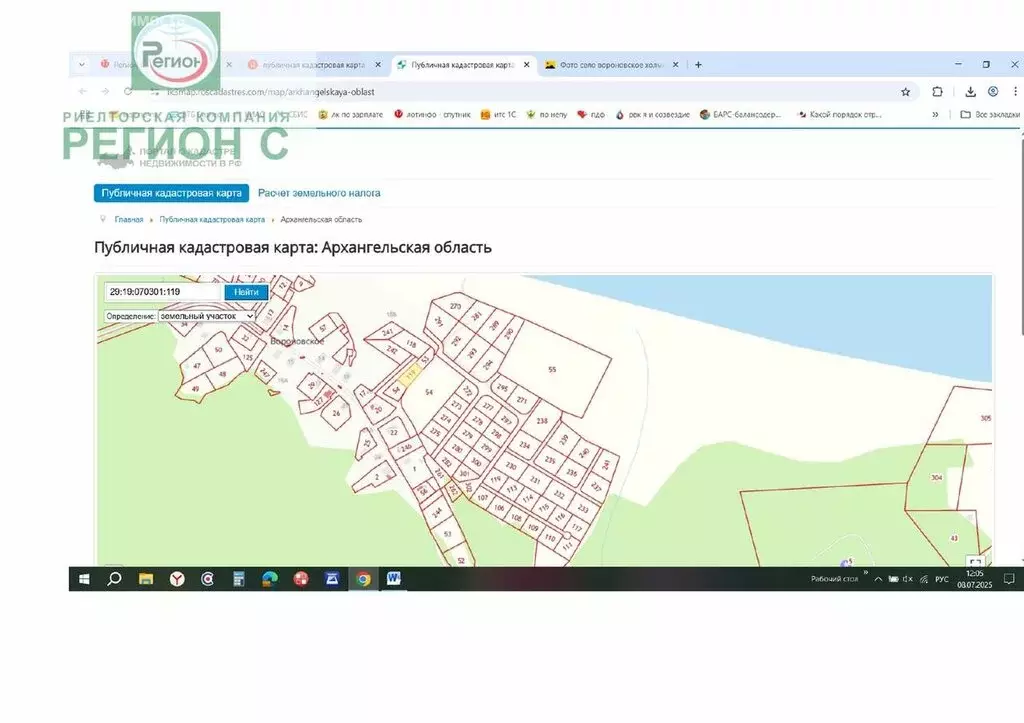This screenshot has height=723, width=1024.
Task: Open Chrome downloads icon
Action: pyautogui.click(x=970, y=92)
